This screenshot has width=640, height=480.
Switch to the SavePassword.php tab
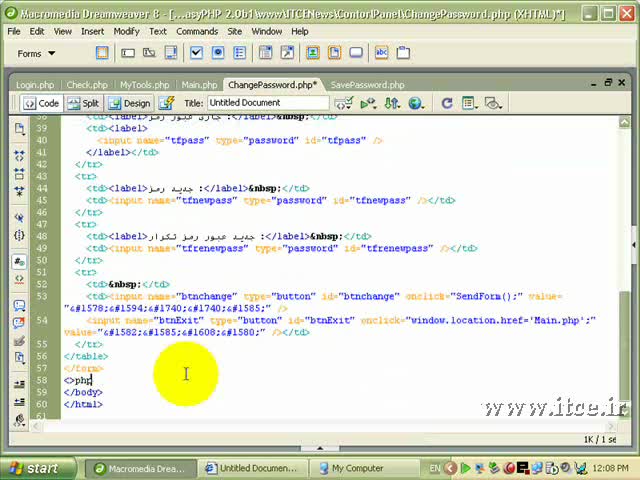(x=367, y=85)
